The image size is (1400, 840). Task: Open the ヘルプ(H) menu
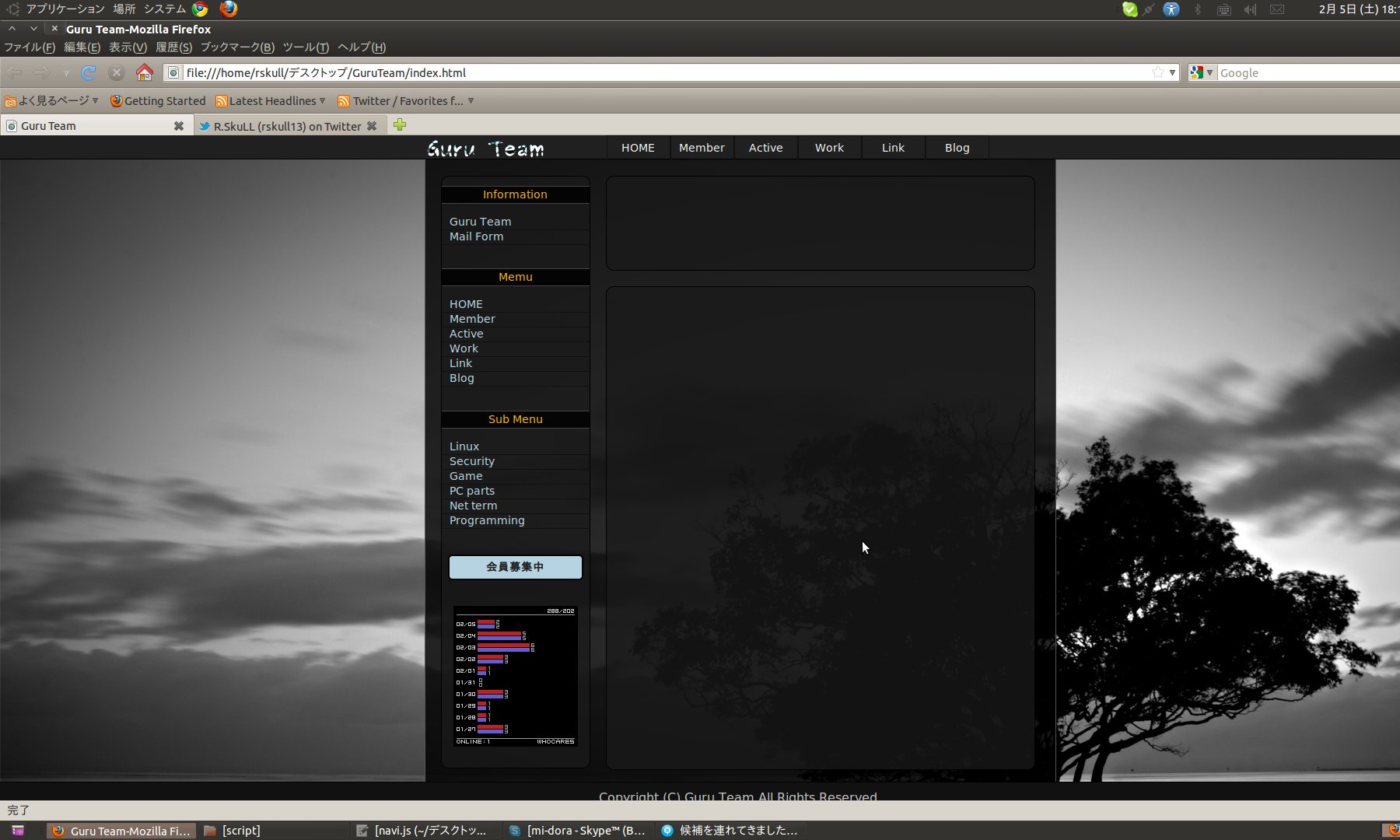362,47
